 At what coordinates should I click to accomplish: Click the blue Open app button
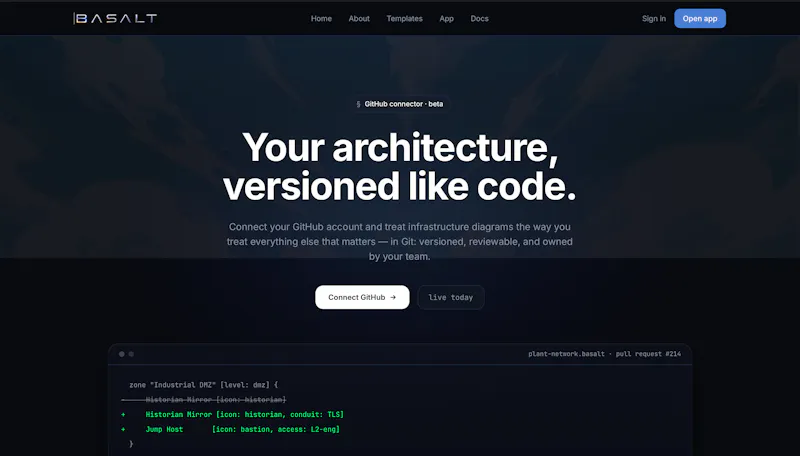click(x=700, y=18)
